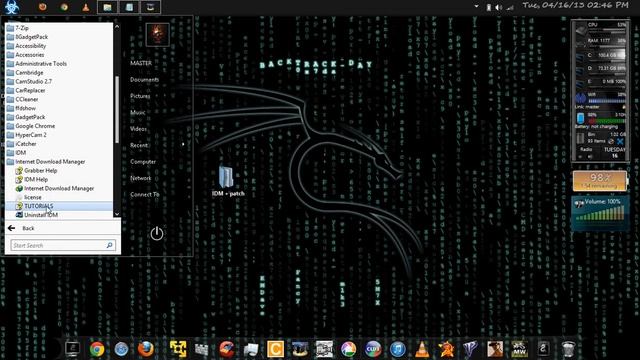Open Videos from Start menu
The width and height of the screenshot is (640, 360).
(x=138, y=129)
